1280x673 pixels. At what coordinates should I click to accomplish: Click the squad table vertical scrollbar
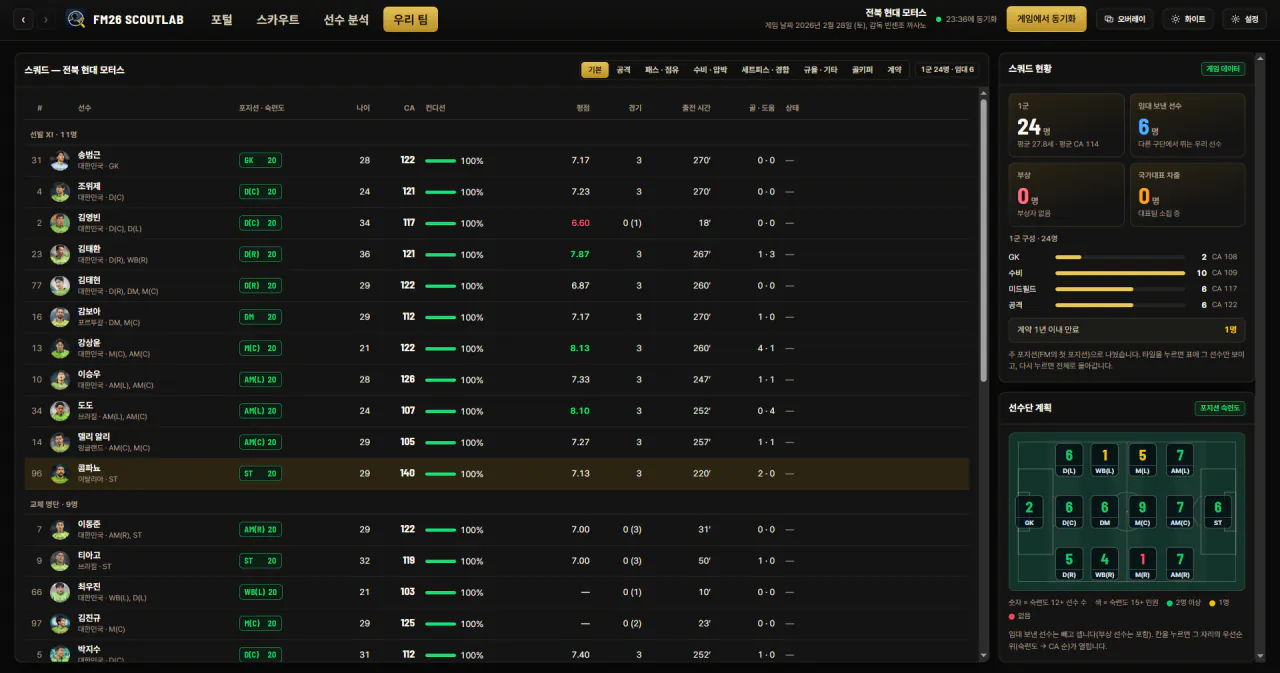(983, 240)
